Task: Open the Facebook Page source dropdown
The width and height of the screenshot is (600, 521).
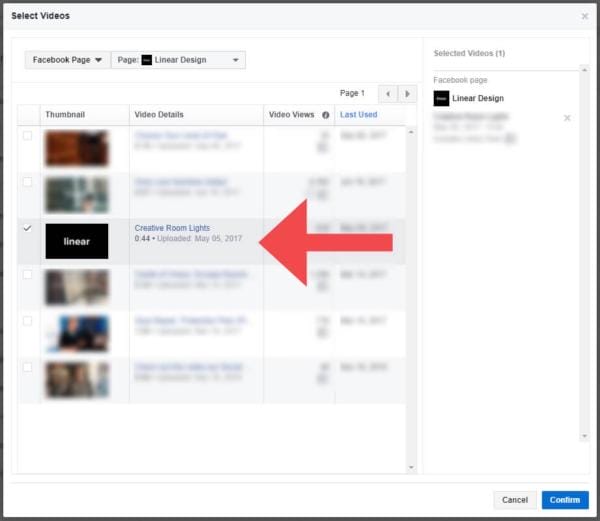Action: point(67,60)
